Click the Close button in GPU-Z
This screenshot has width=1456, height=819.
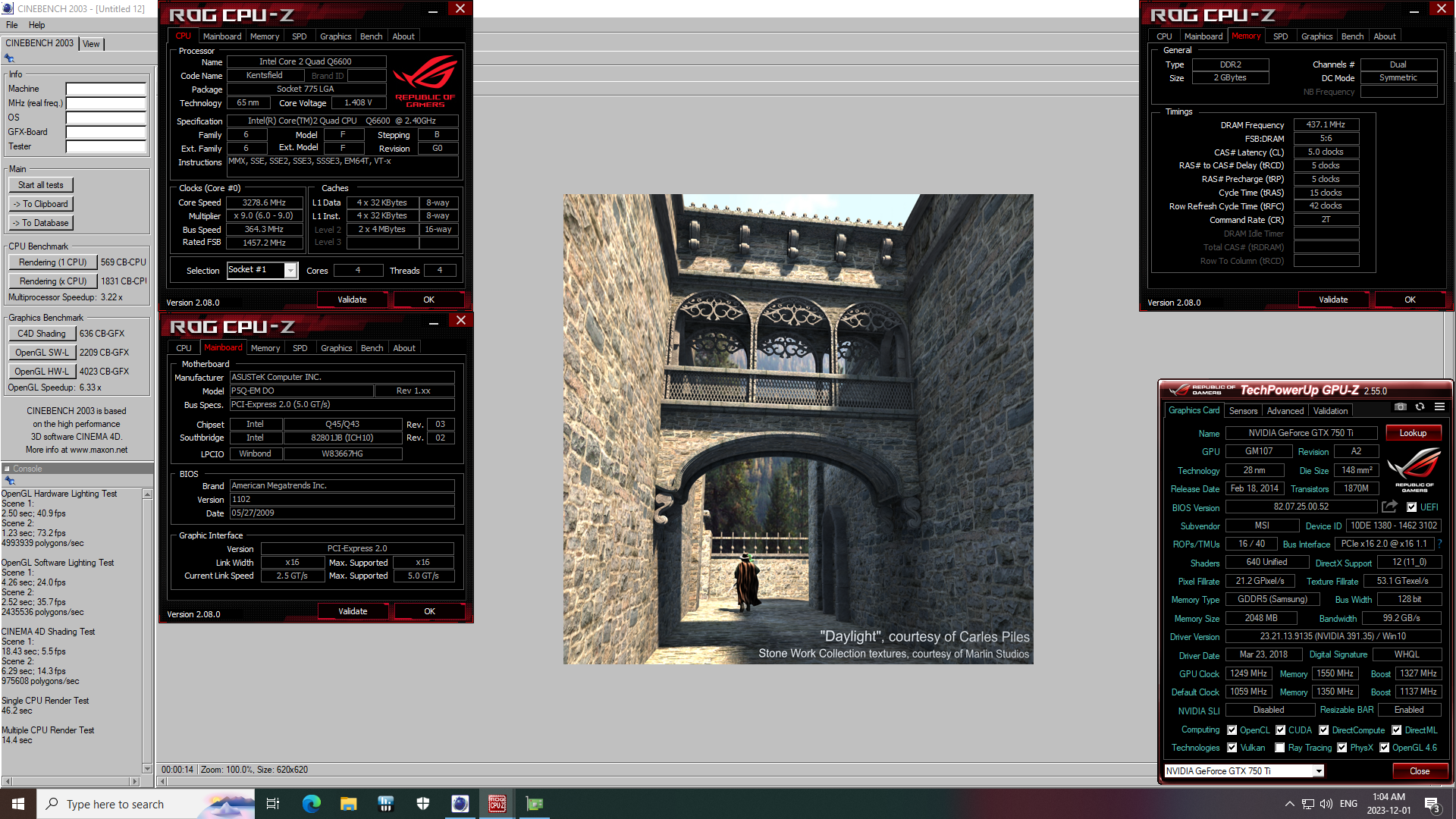[1420, 771]
